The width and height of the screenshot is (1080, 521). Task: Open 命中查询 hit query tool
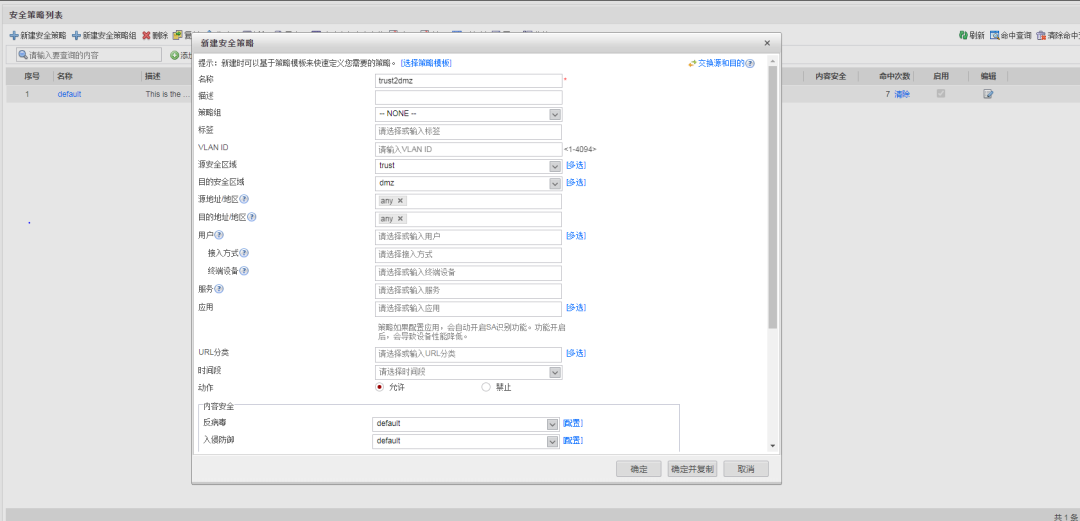[x=995, y=35]
